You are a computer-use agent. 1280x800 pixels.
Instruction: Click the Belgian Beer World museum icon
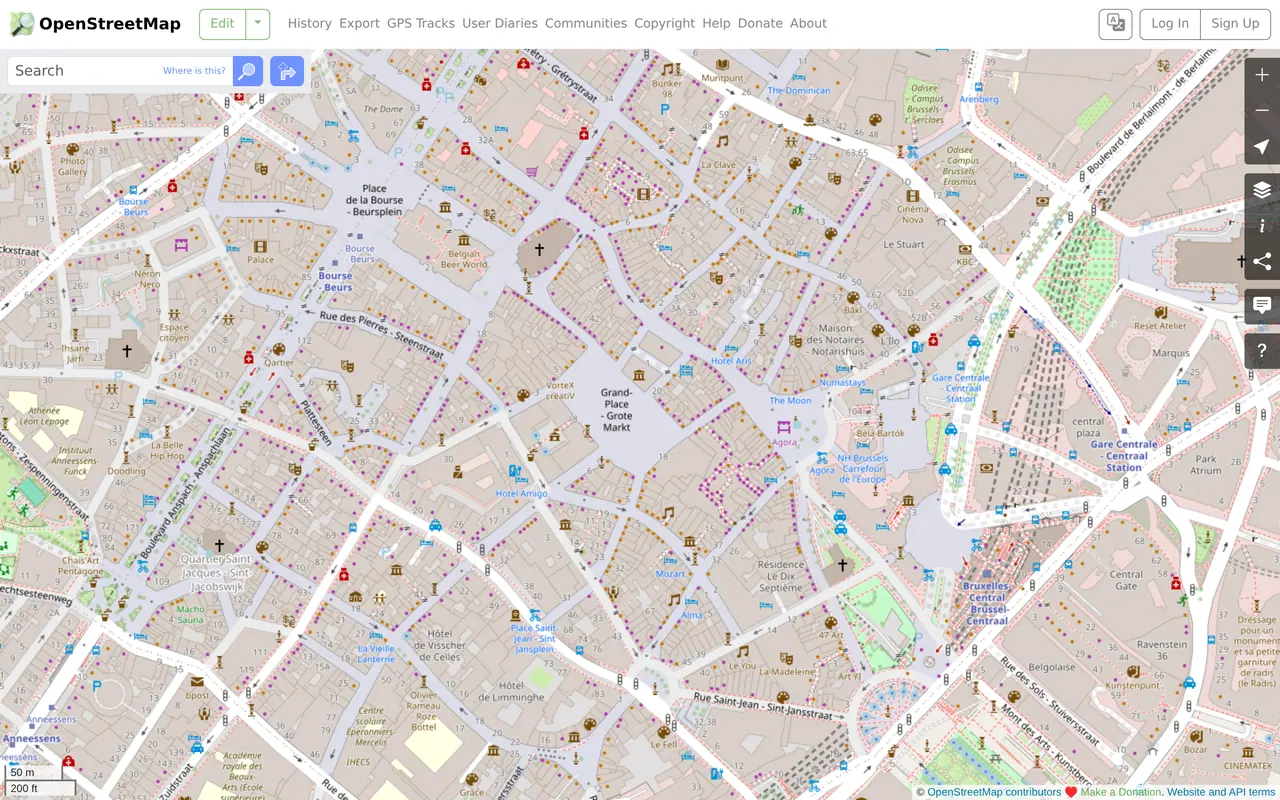point(463,240)
